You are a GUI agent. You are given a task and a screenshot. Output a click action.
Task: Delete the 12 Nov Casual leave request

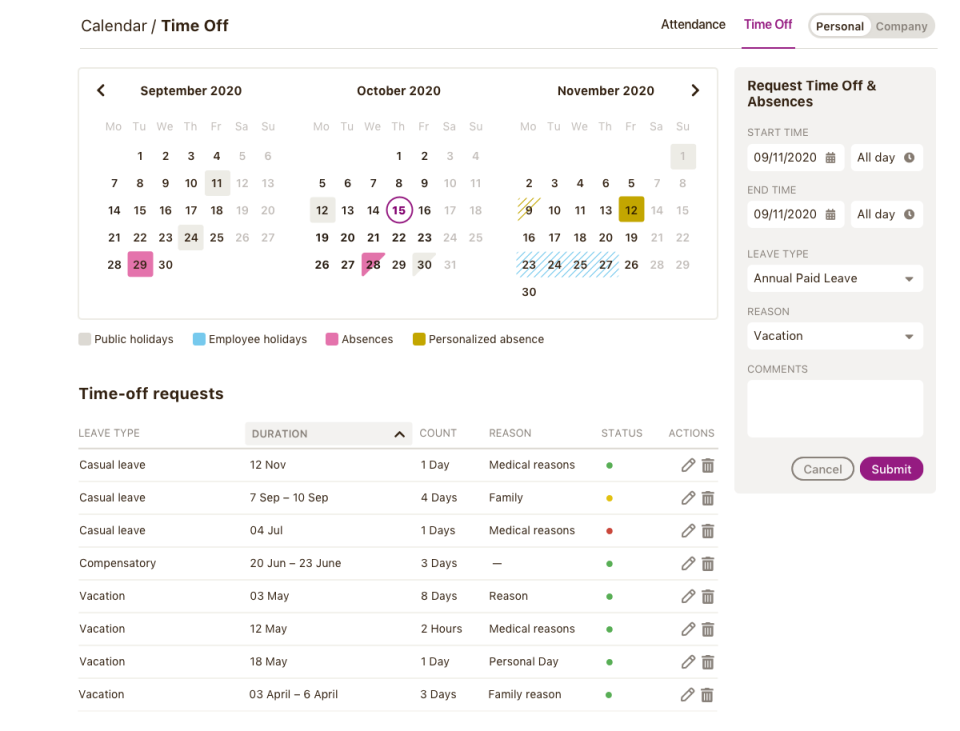coord(708,465)
